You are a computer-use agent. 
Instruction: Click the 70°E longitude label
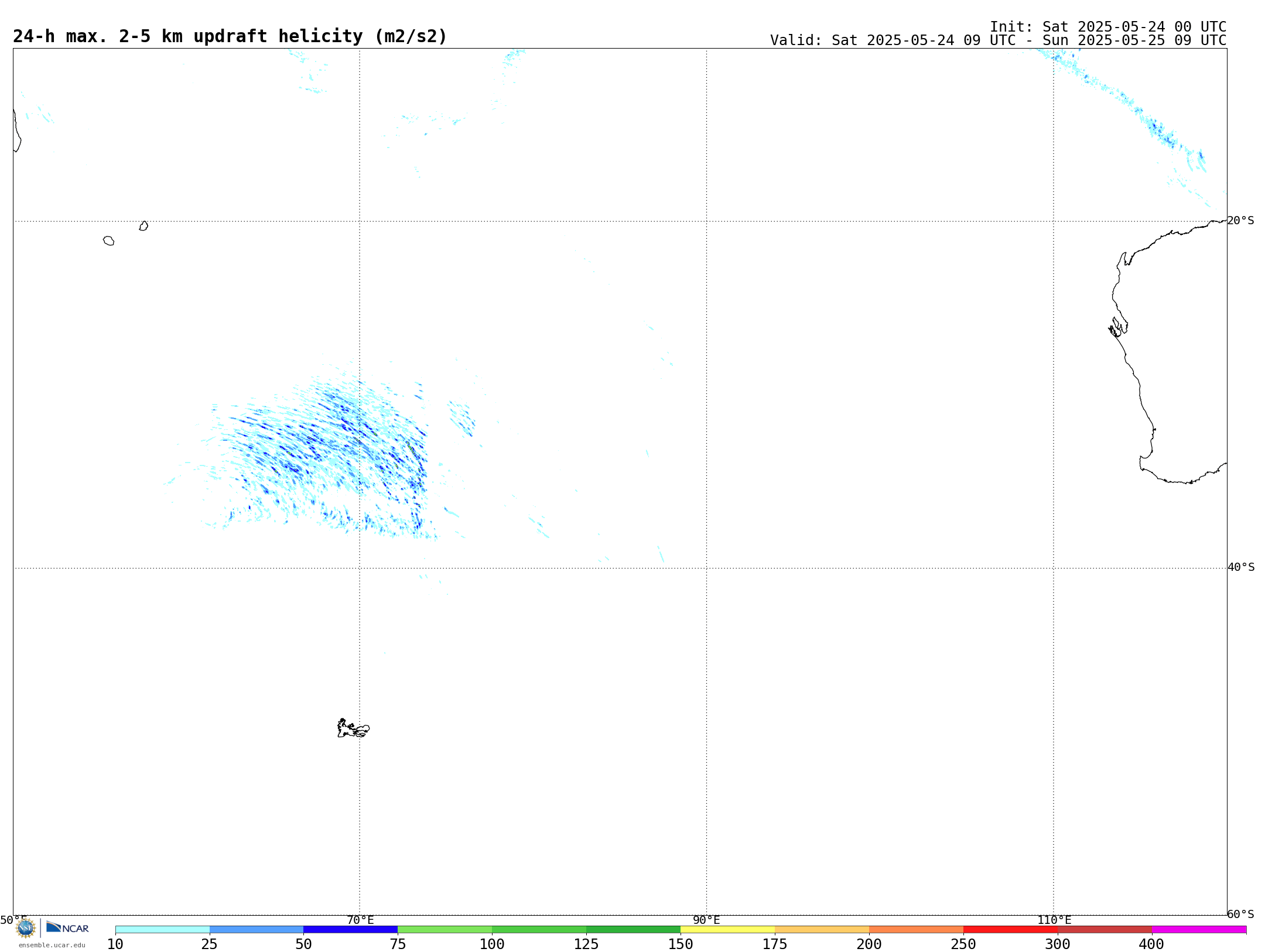tap(360, 920)
